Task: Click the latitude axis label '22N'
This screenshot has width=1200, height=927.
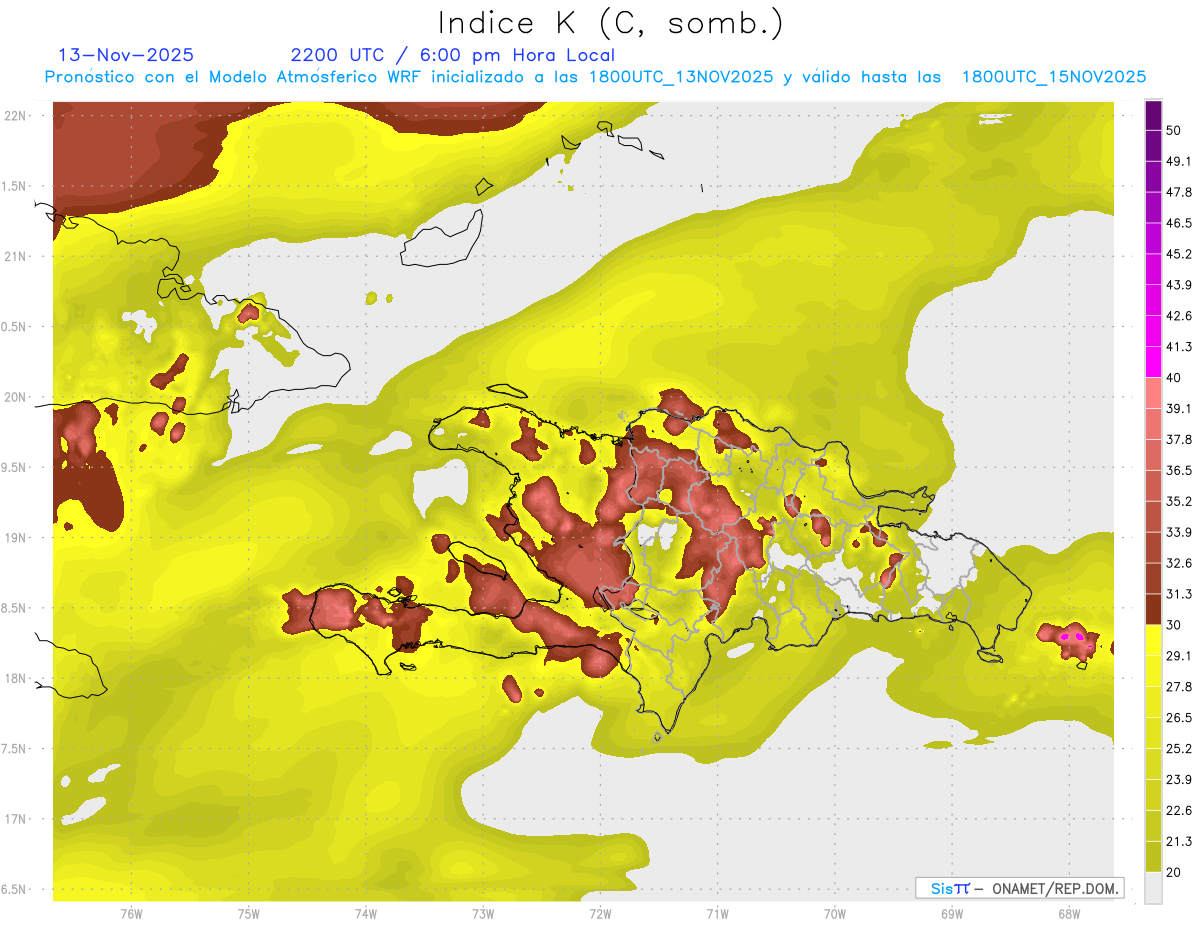Action: click(x=14, y=115)
